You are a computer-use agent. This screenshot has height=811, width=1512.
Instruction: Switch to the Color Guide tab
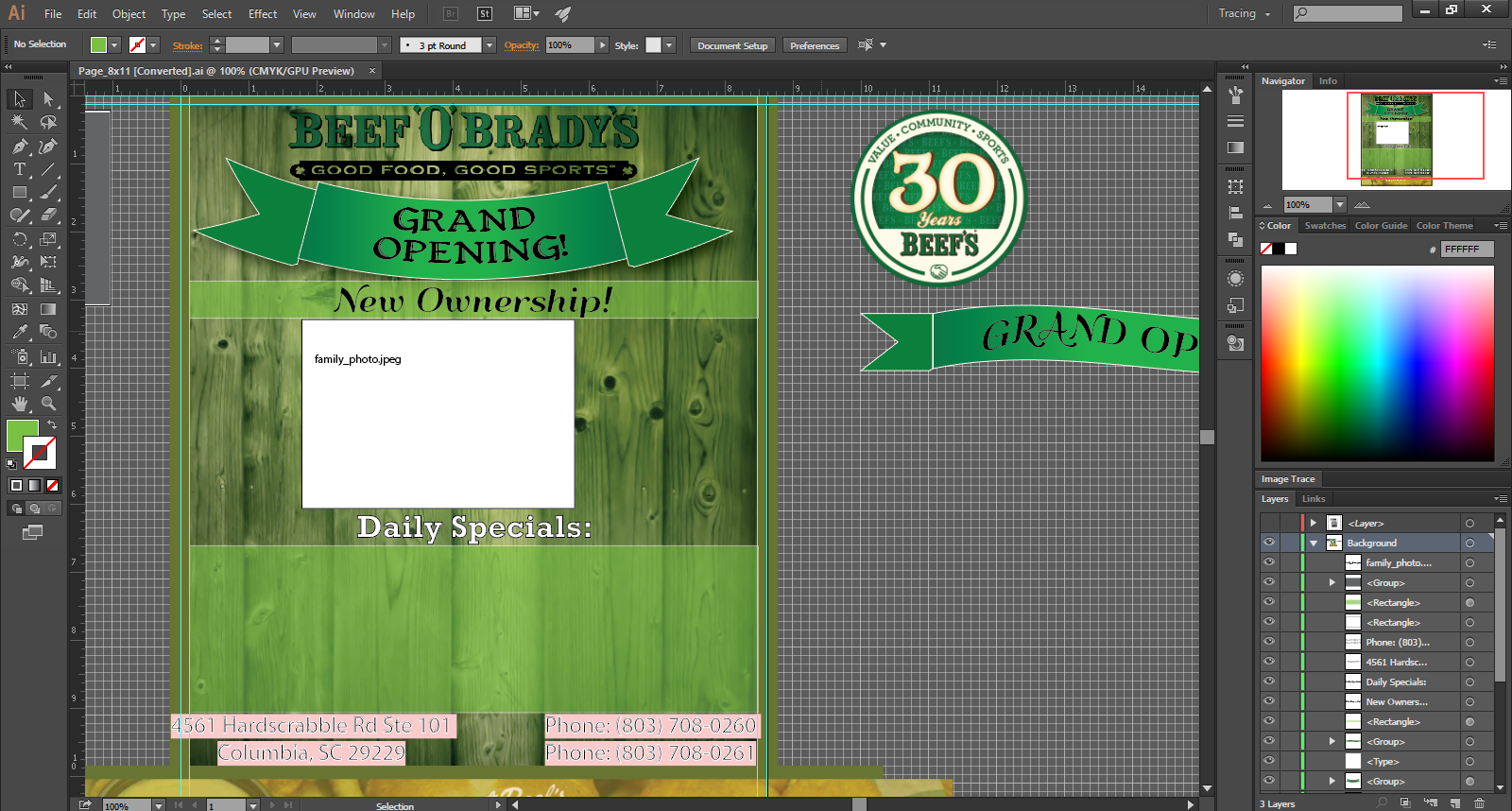coord(1381,226)
